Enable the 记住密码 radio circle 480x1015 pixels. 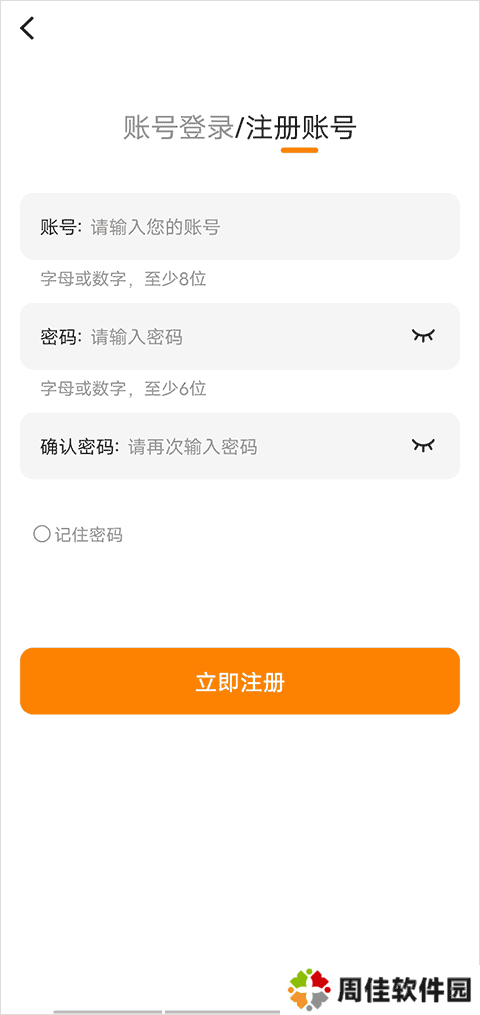point(41,535)
